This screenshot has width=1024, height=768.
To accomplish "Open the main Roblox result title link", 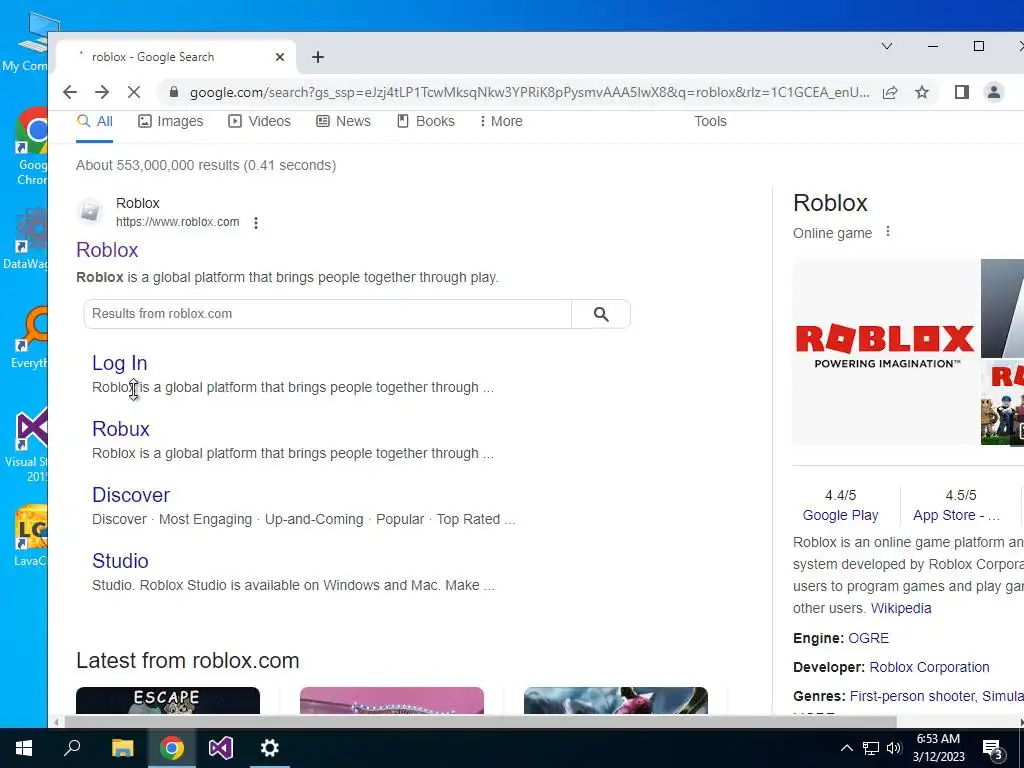I will (107, 250).
